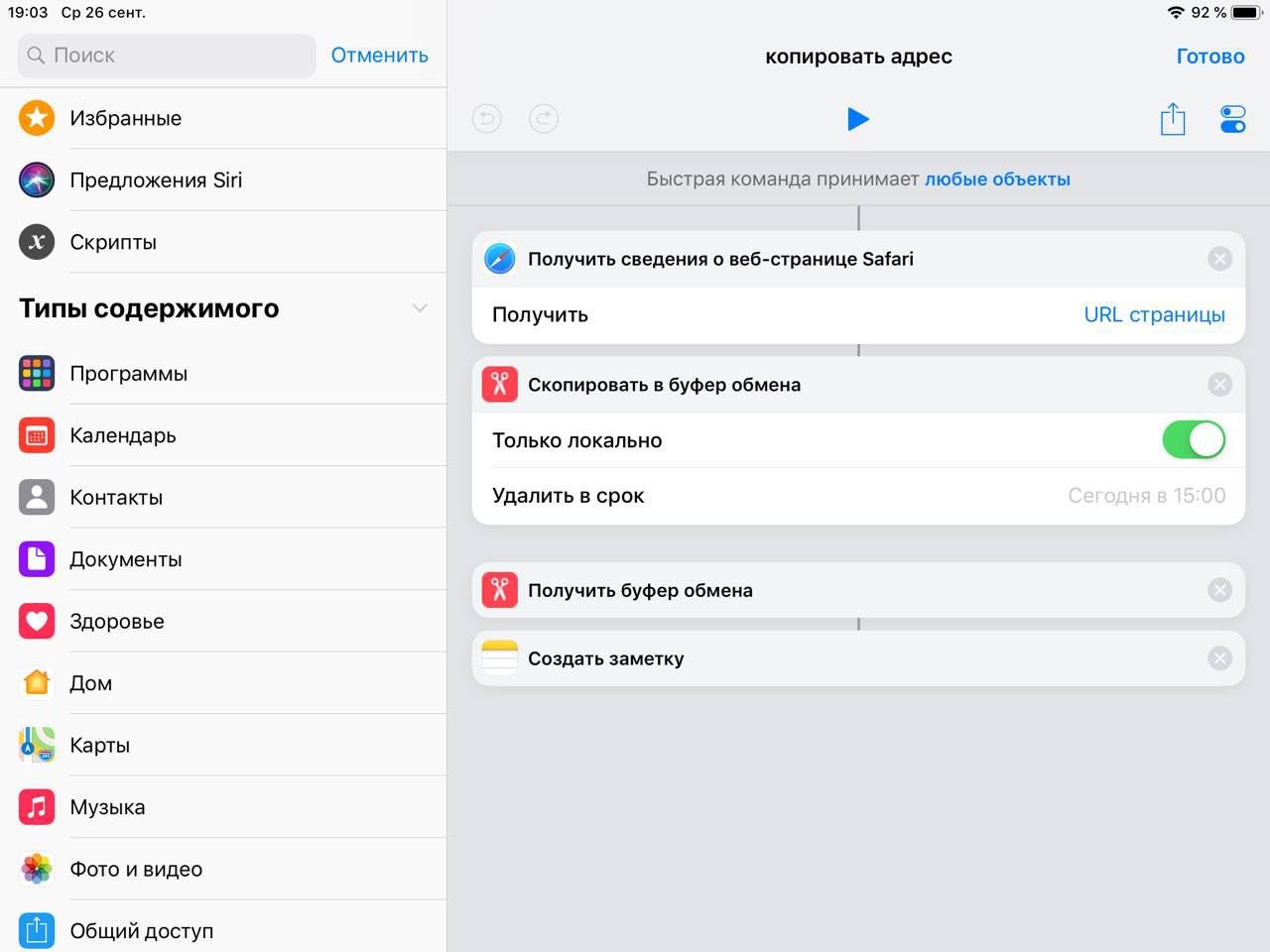Open the любые объекты input type link
Viewport: 1270px width, 952px height.
[x=997, y=179]
